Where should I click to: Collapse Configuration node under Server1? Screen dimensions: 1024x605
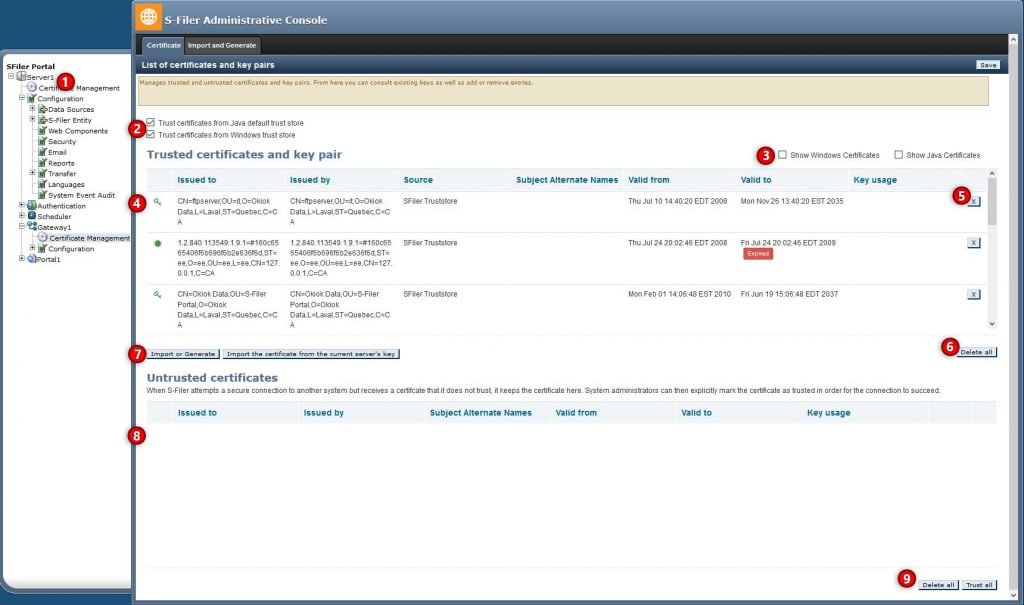(22, 98)
